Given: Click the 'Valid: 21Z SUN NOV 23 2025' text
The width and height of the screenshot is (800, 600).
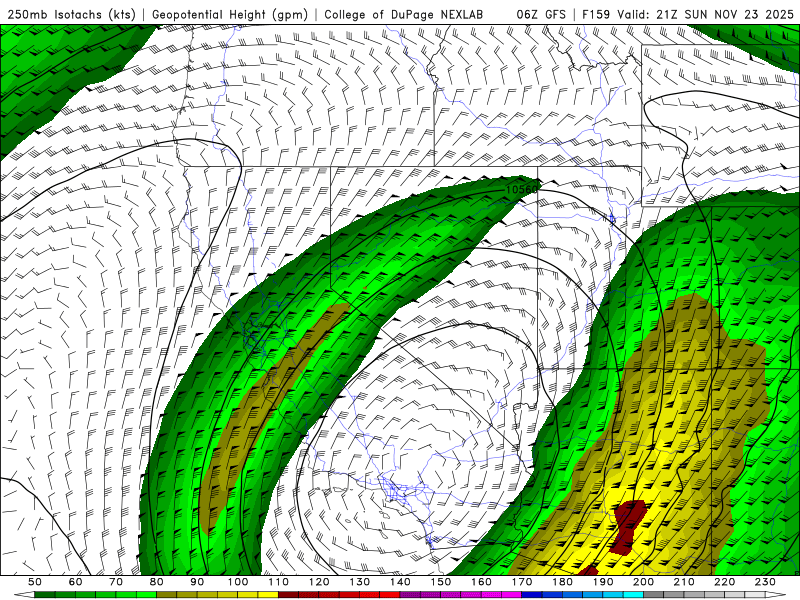Looking at the screenshot, I should (x=705, y=14).
